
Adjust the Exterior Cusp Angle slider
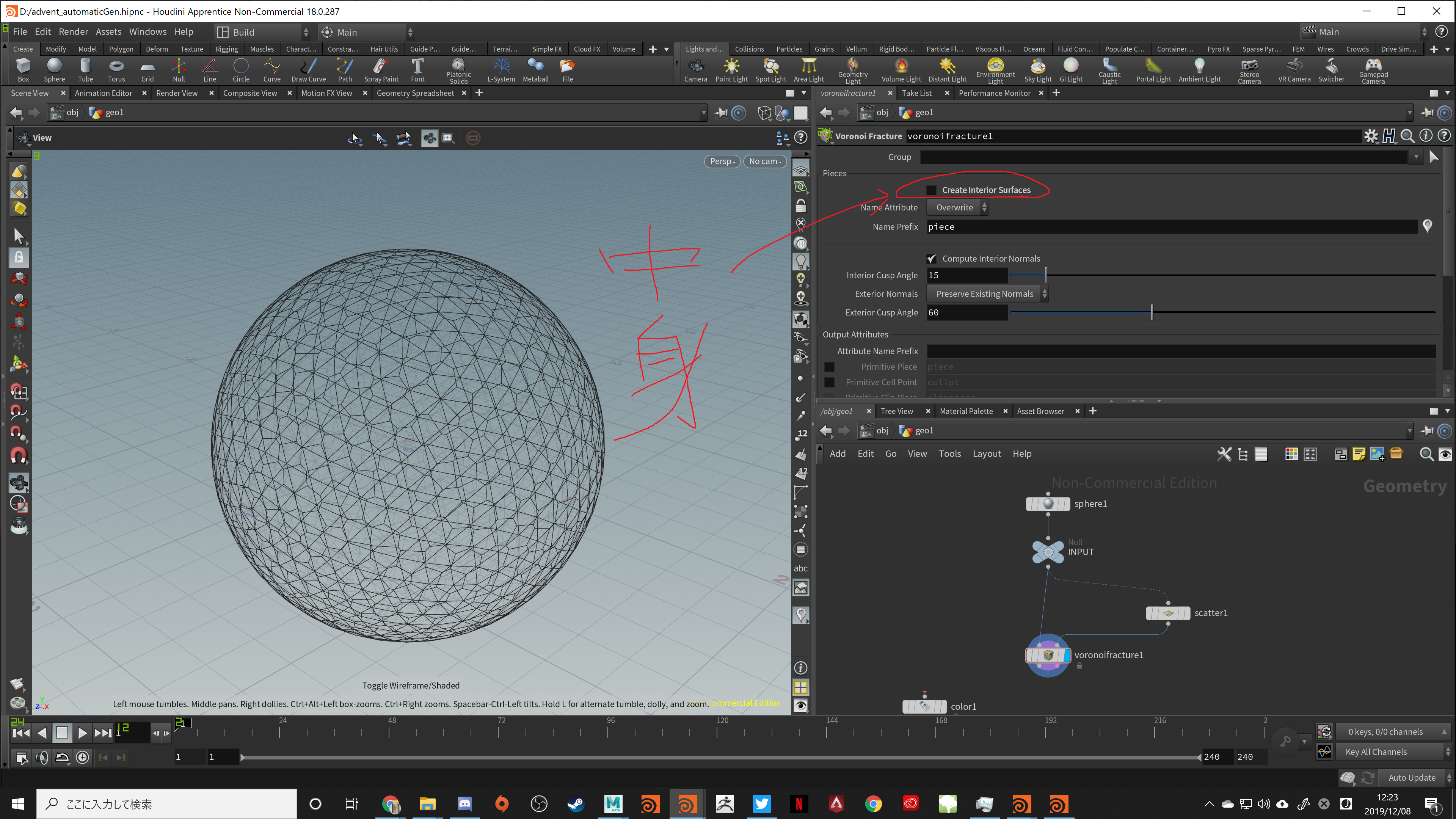coord(1152,312)
